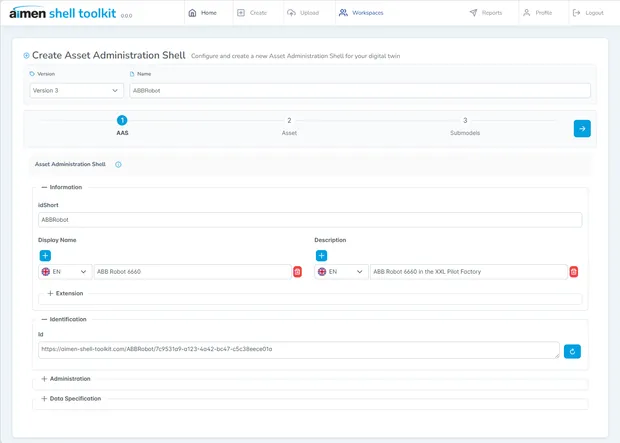Regenerate the Id with the refresh icon

click(572, 350)
